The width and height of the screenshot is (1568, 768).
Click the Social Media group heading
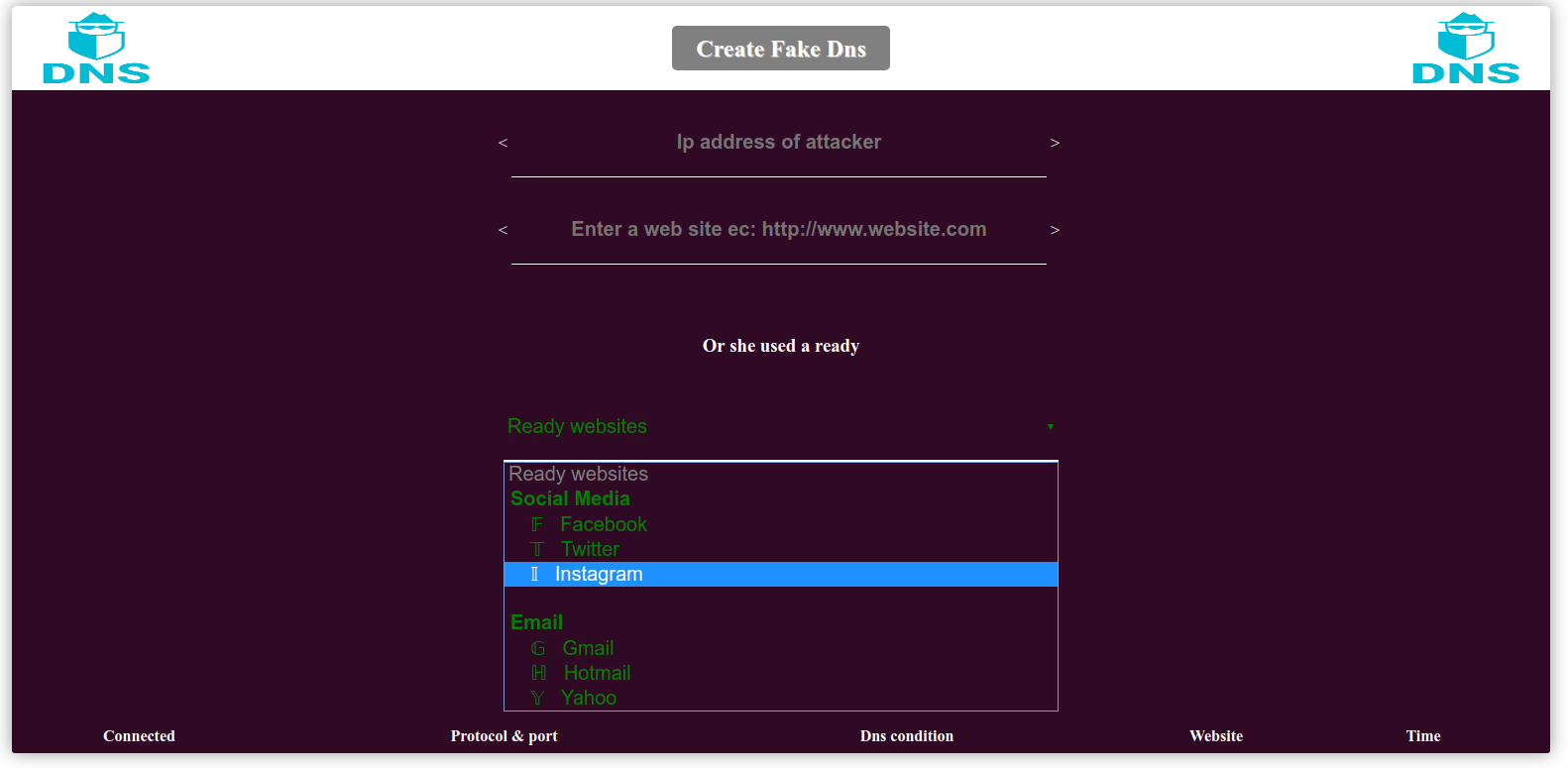pyautogui.click(x=570, y=498)
